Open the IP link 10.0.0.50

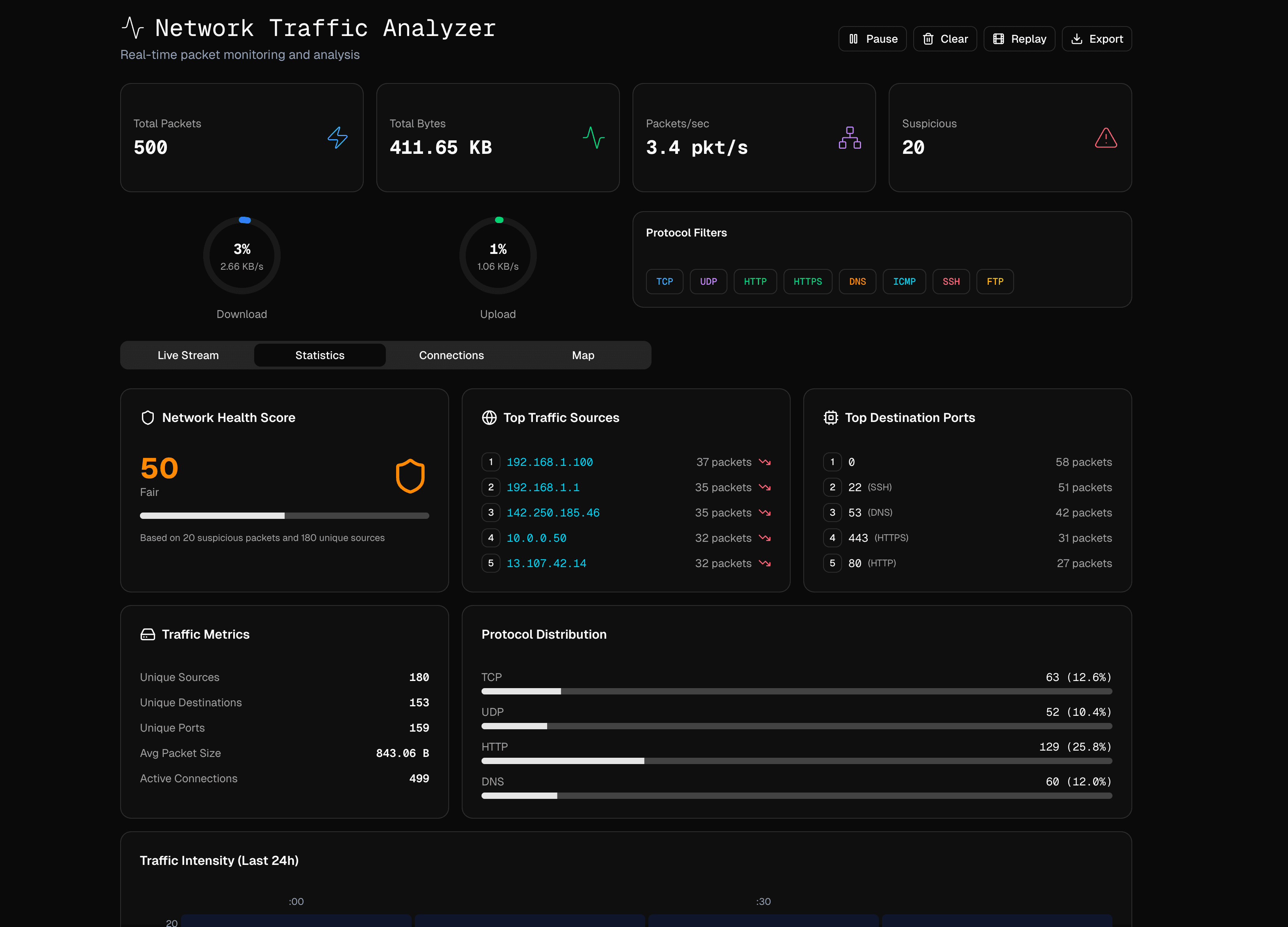click(536, 538)
